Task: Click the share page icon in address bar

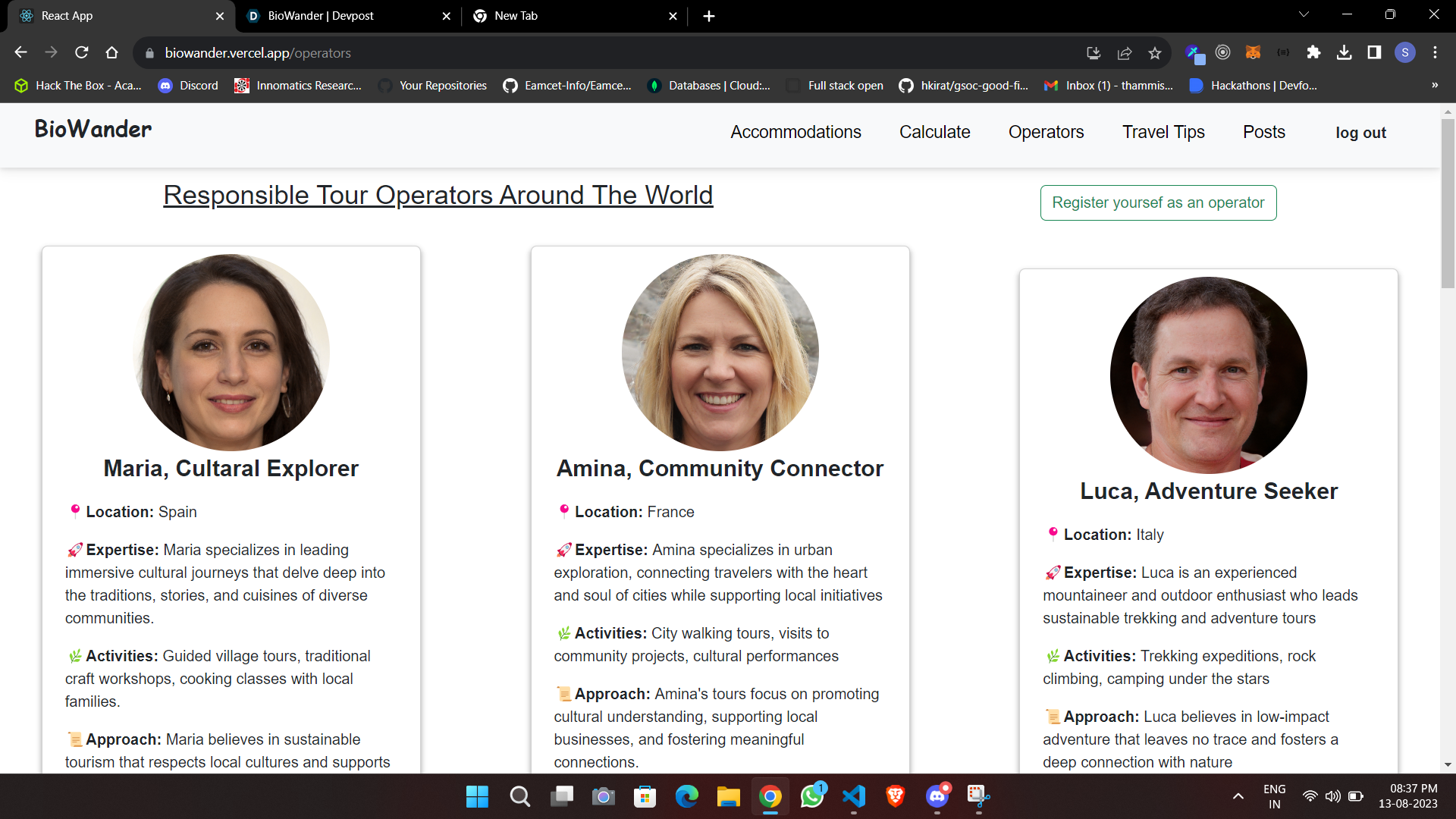Action: (1124, 52)
